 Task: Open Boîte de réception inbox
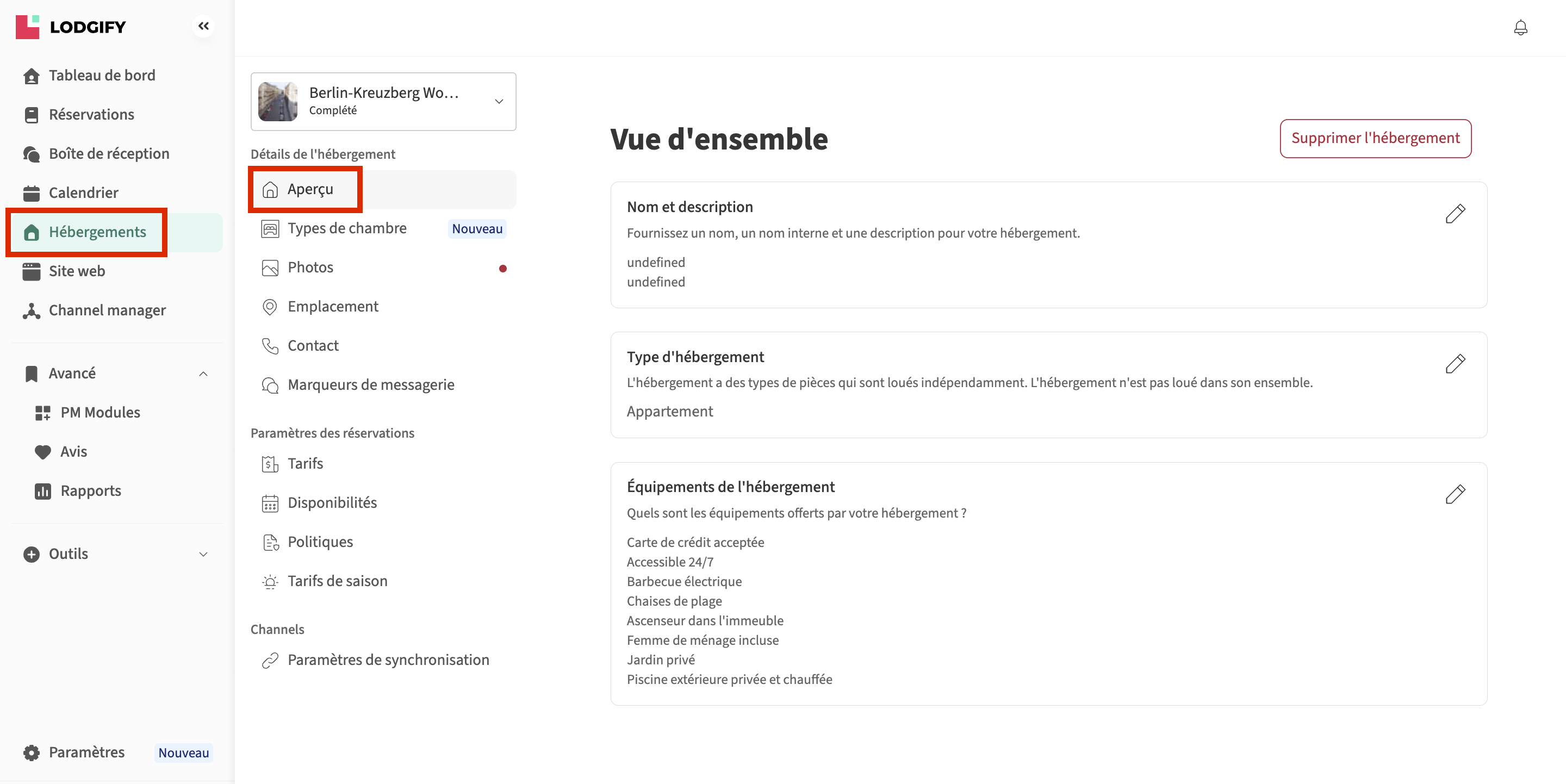point(108,154)
